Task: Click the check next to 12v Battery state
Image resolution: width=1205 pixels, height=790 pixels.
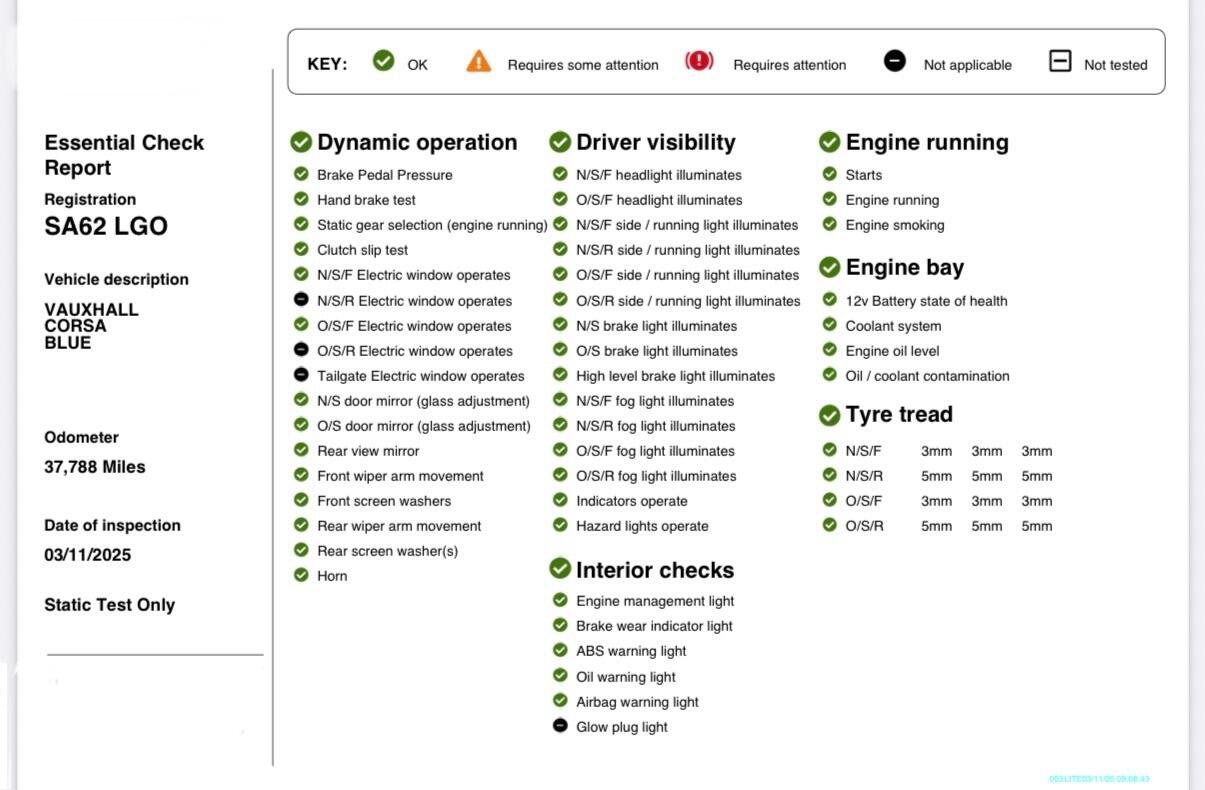Action: (x=829, y=300)
